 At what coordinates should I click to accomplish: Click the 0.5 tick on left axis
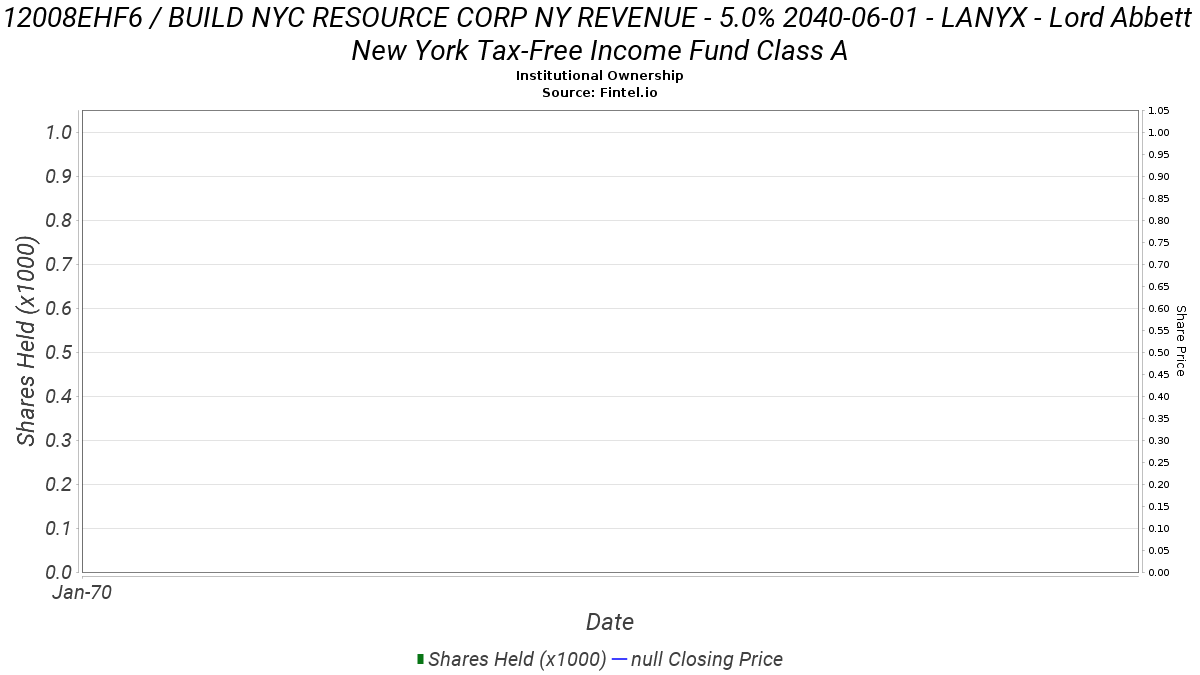(x=60, y=352)
